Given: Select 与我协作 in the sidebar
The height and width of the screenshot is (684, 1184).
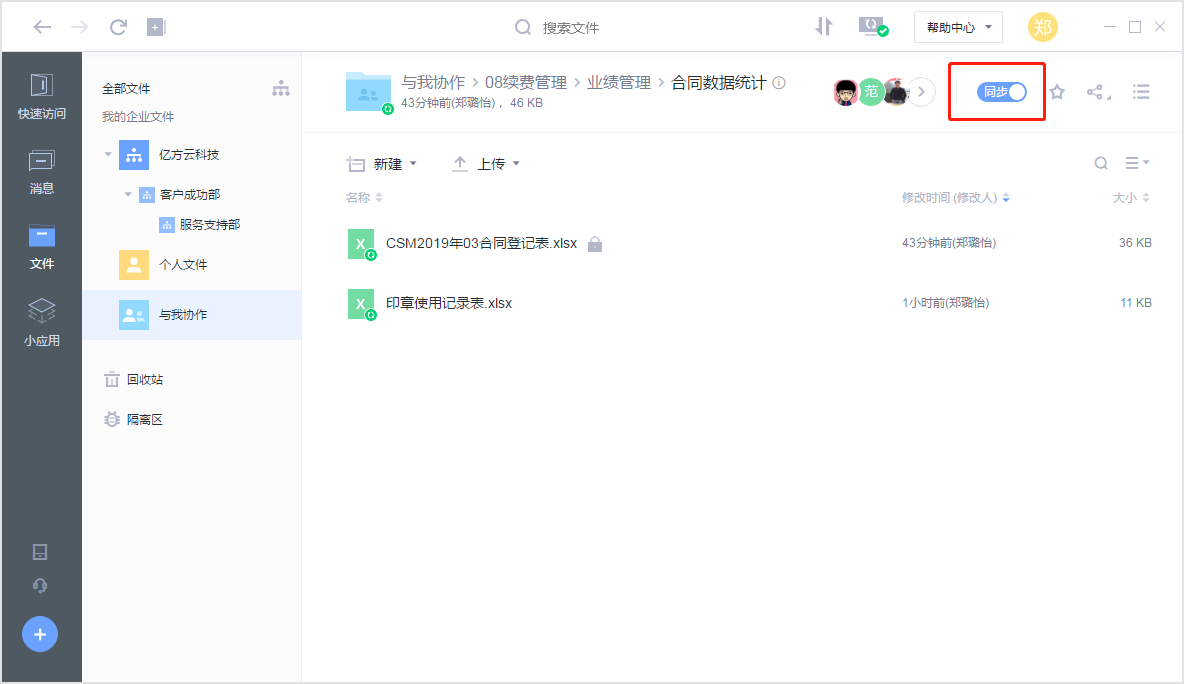Looking at the screenshot, I should [x=186, y=314].
